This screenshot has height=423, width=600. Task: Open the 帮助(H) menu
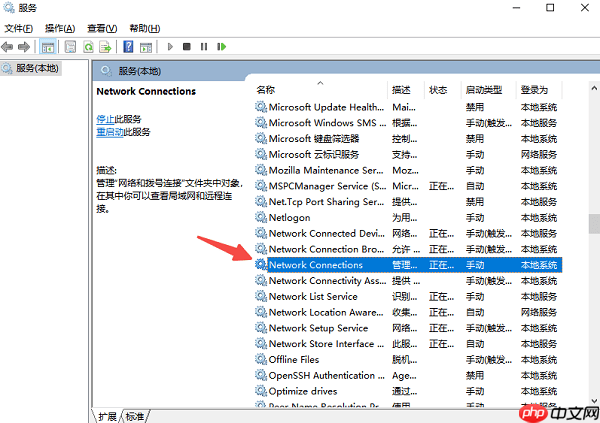(x=145, y=28)
